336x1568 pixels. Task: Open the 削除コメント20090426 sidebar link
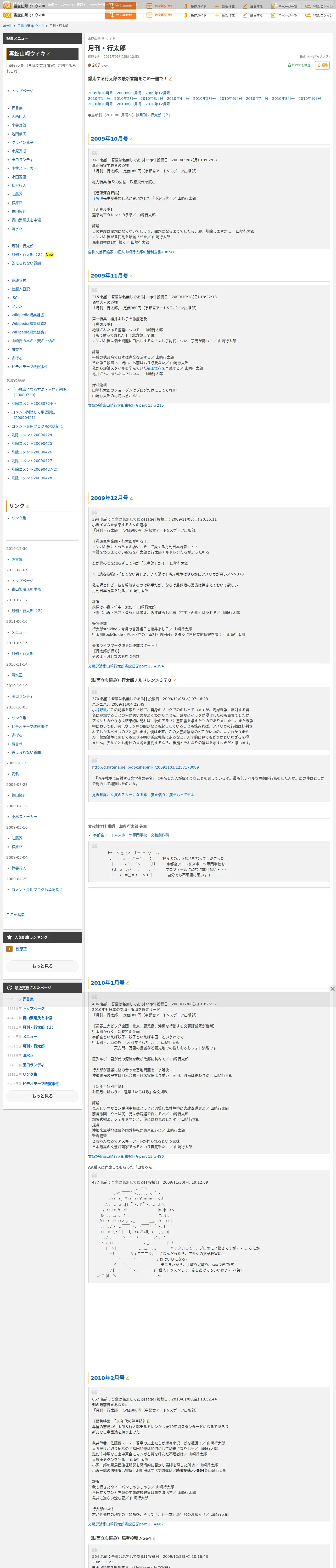(x=32, y=452)
